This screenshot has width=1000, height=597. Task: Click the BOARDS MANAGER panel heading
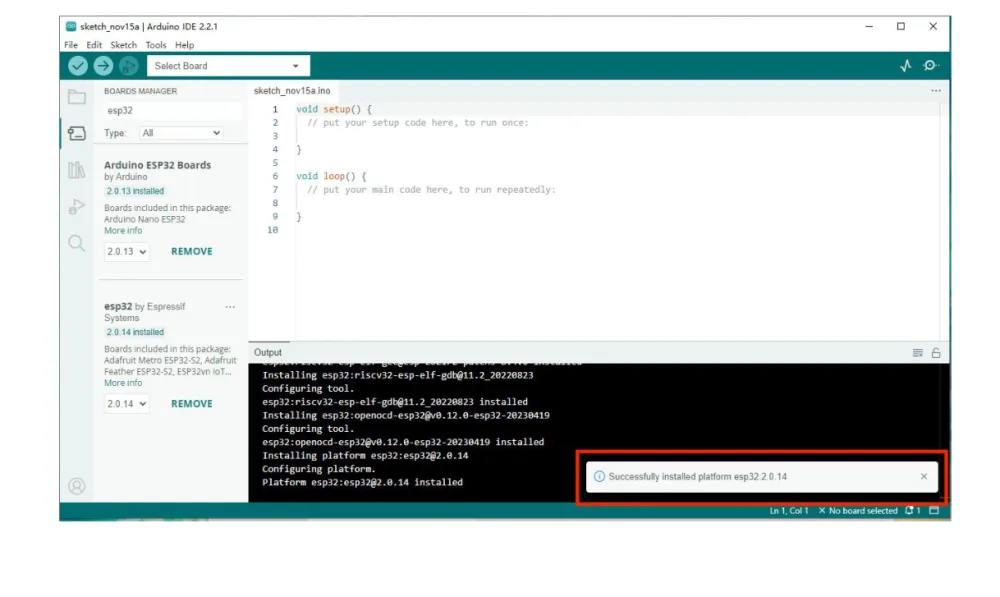140,91
